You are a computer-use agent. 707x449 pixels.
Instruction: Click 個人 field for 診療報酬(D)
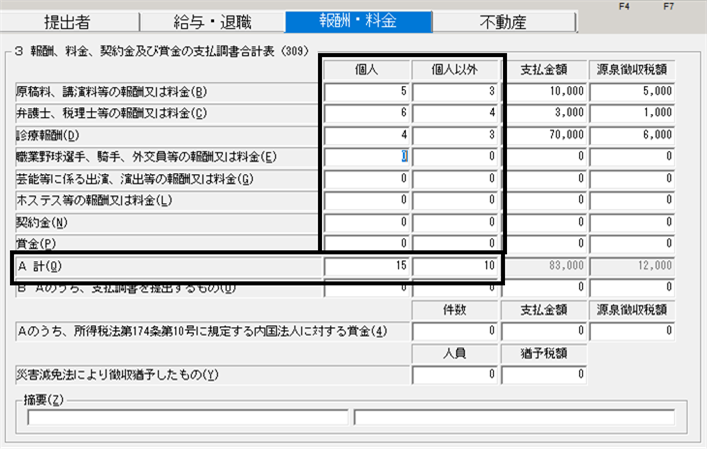[366, 135]
